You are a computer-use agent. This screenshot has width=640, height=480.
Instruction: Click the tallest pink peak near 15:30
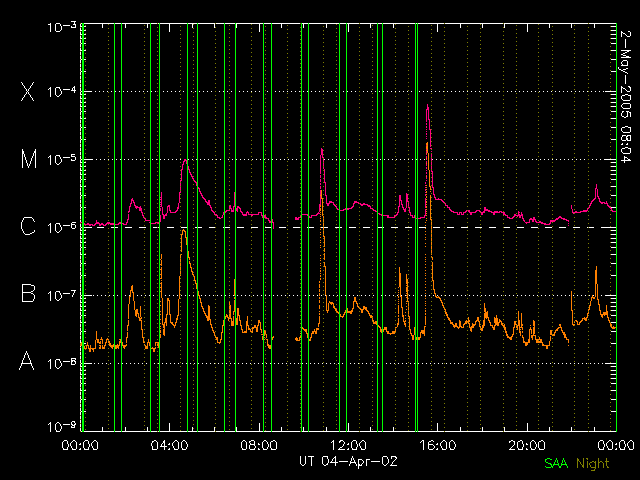pyautogui.click(x=427, y=106)
